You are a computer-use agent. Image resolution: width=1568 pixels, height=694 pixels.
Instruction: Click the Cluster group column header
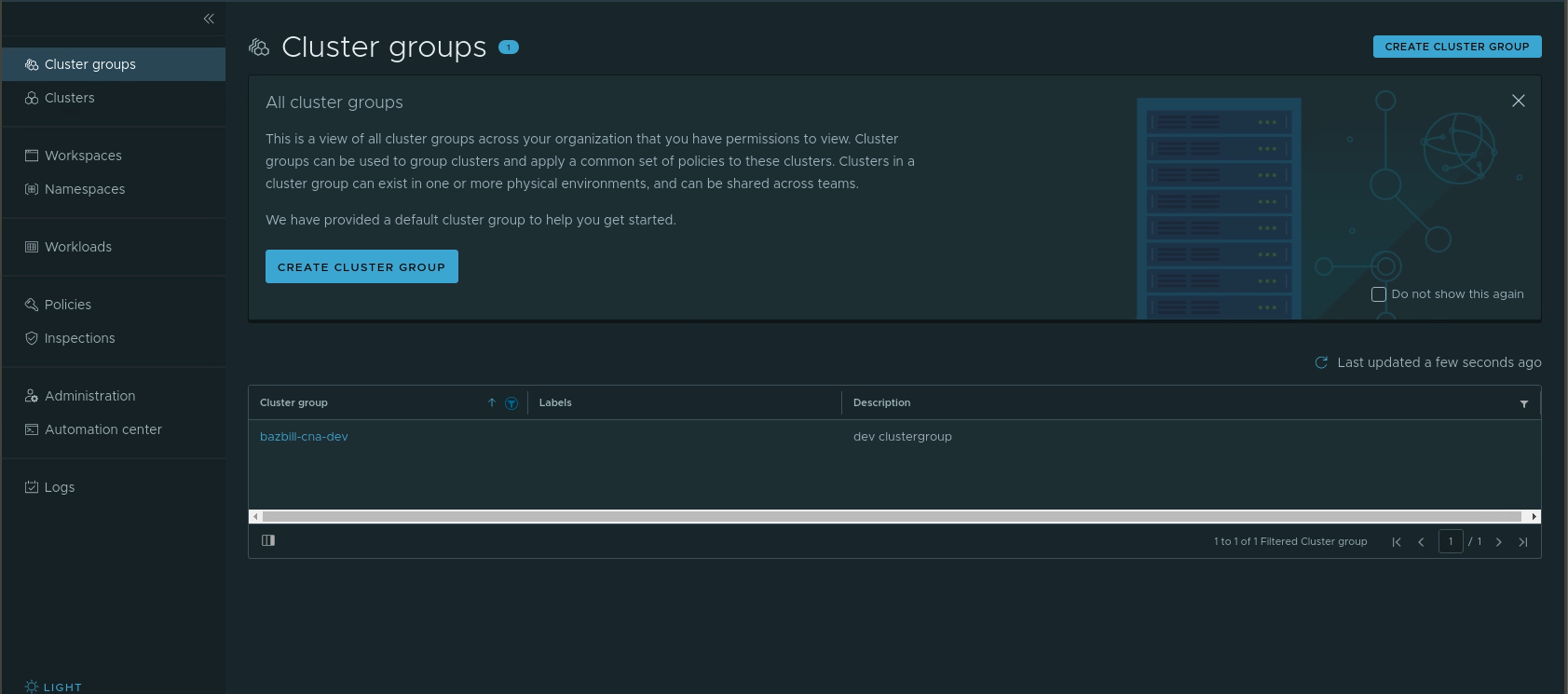click(293, 402)
